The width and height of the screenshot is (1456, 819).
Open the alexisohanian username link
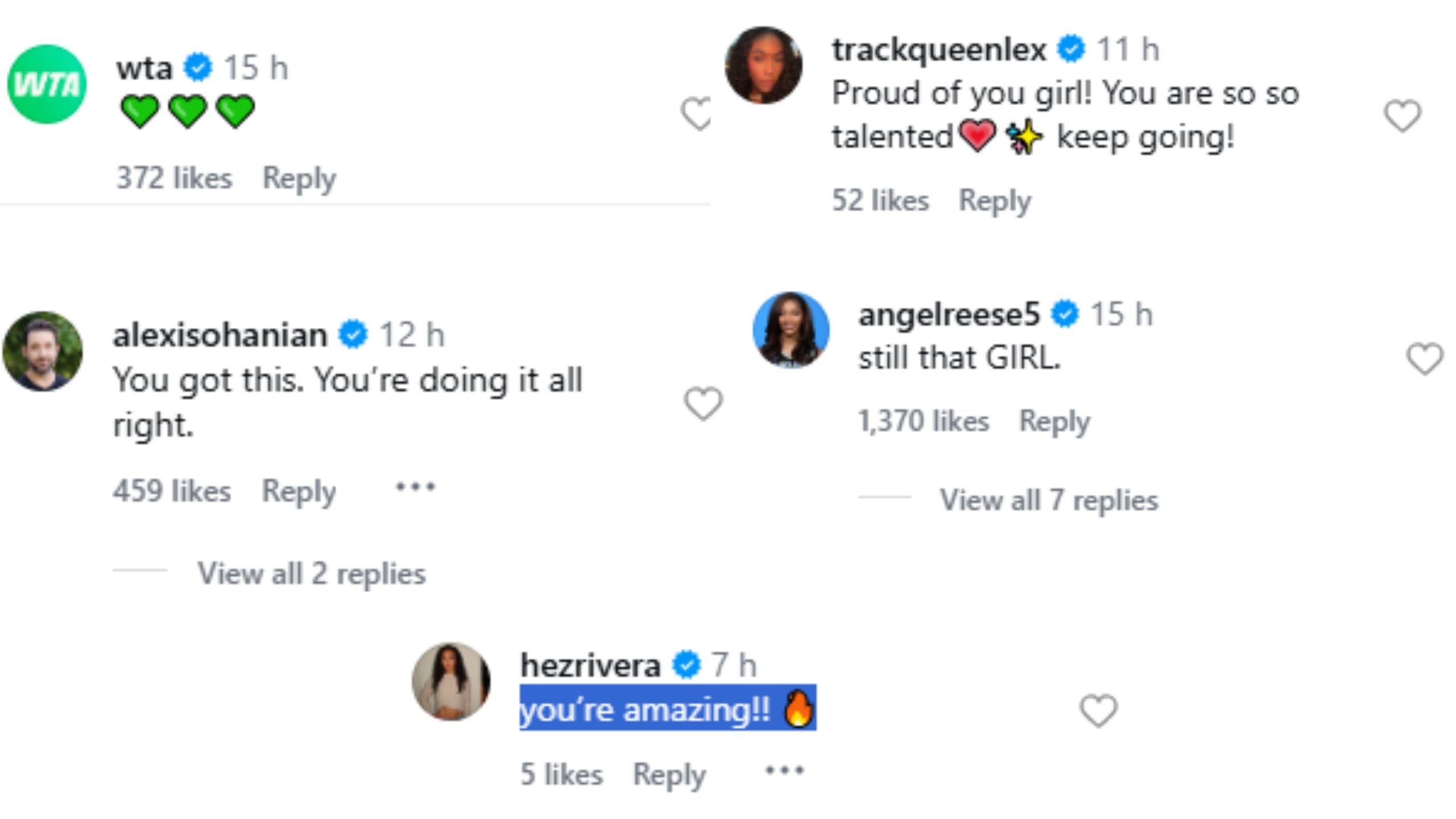220,334
